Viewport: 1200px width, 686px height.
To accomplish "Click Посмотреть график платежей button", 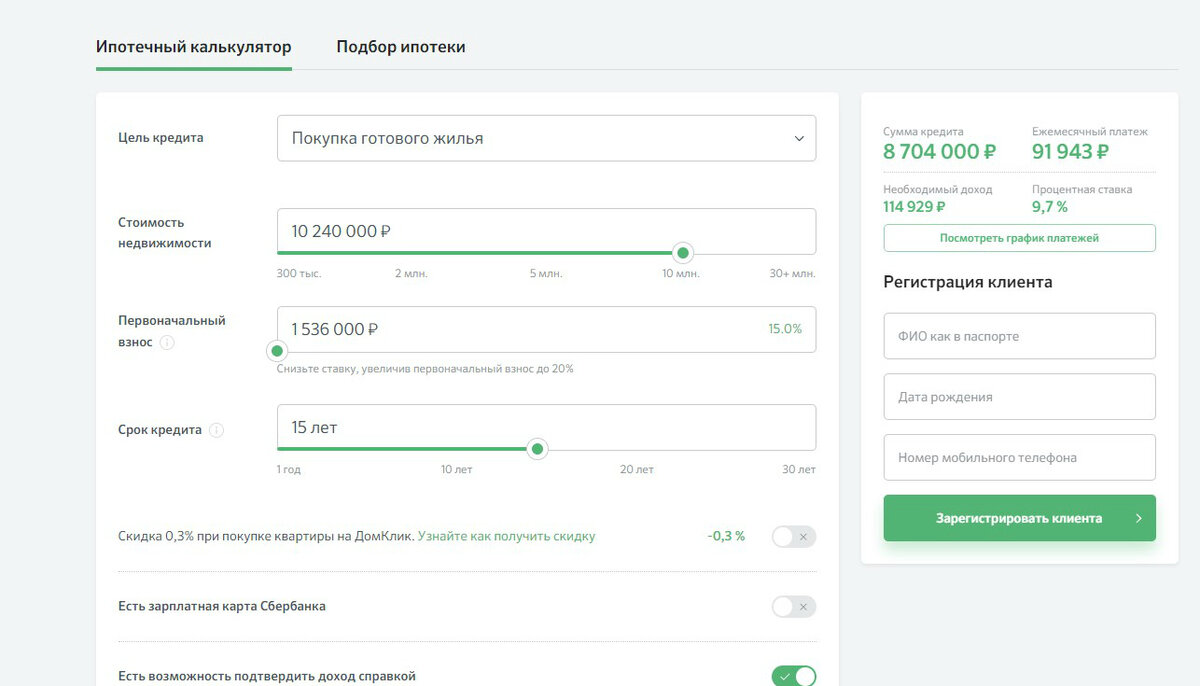I will pyautogui.click(x=1019, y=238).
